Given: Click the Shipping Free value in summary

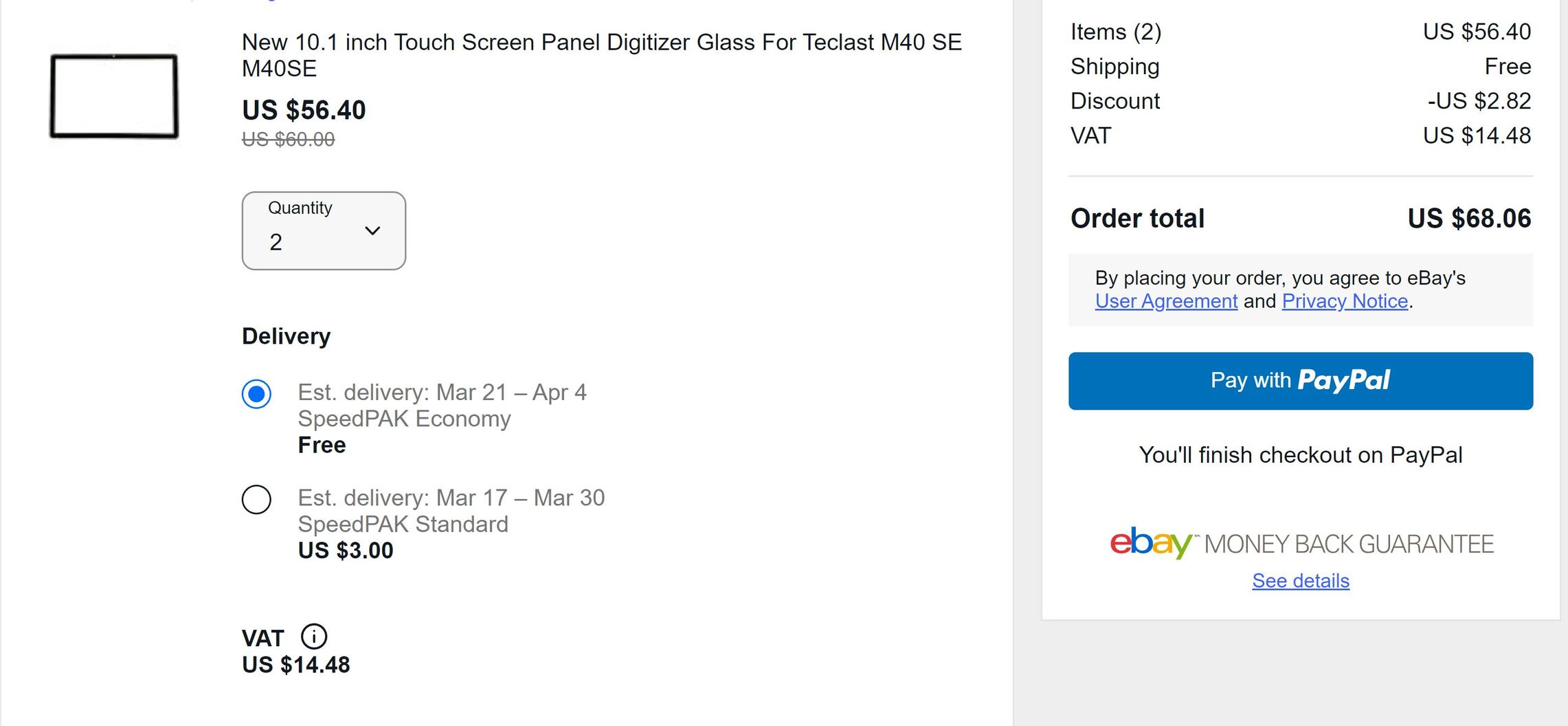Looking at the screenshot, I should pos(1508,67).
